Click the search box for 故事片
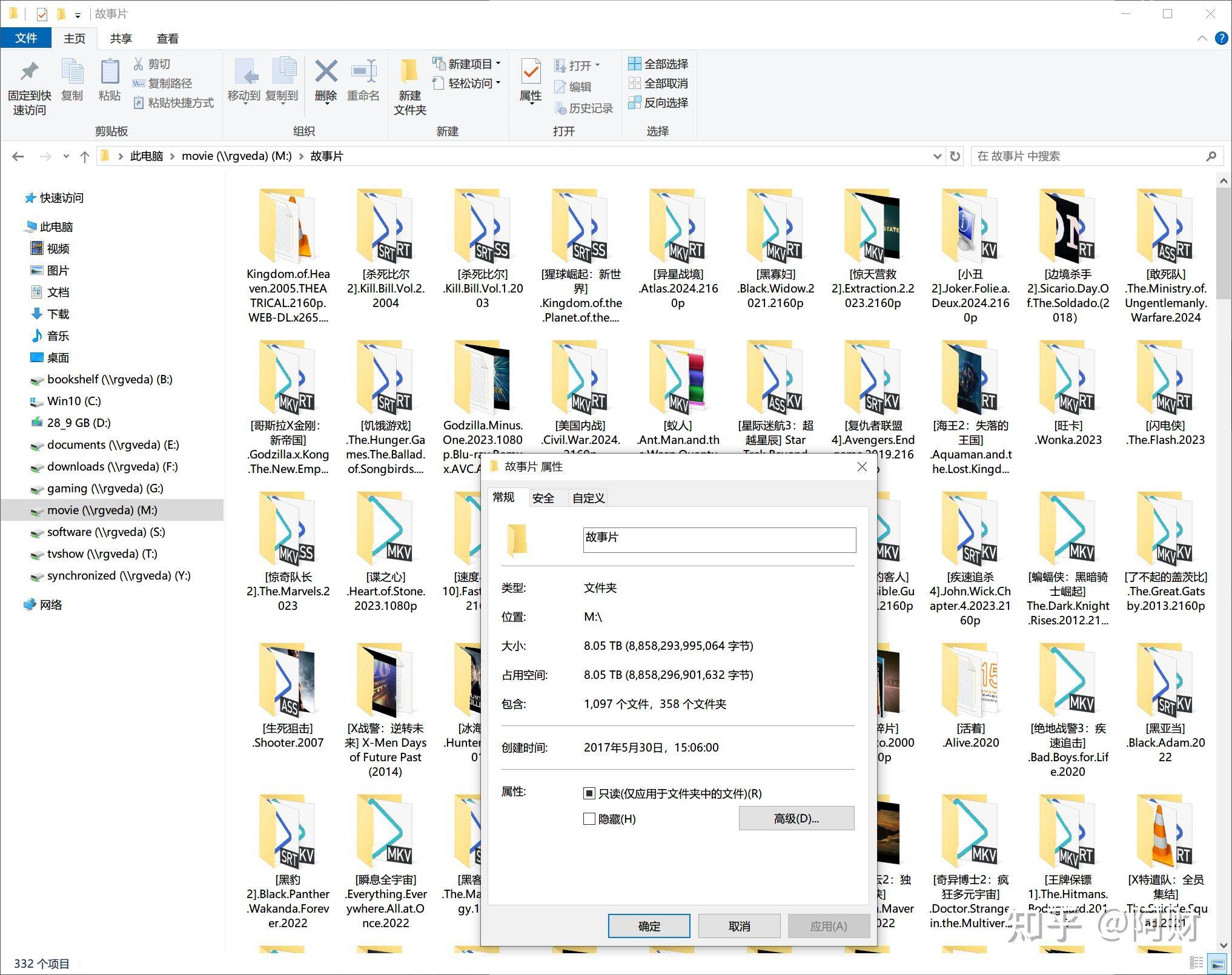 pyautogui.click(x=1088, y=156)
